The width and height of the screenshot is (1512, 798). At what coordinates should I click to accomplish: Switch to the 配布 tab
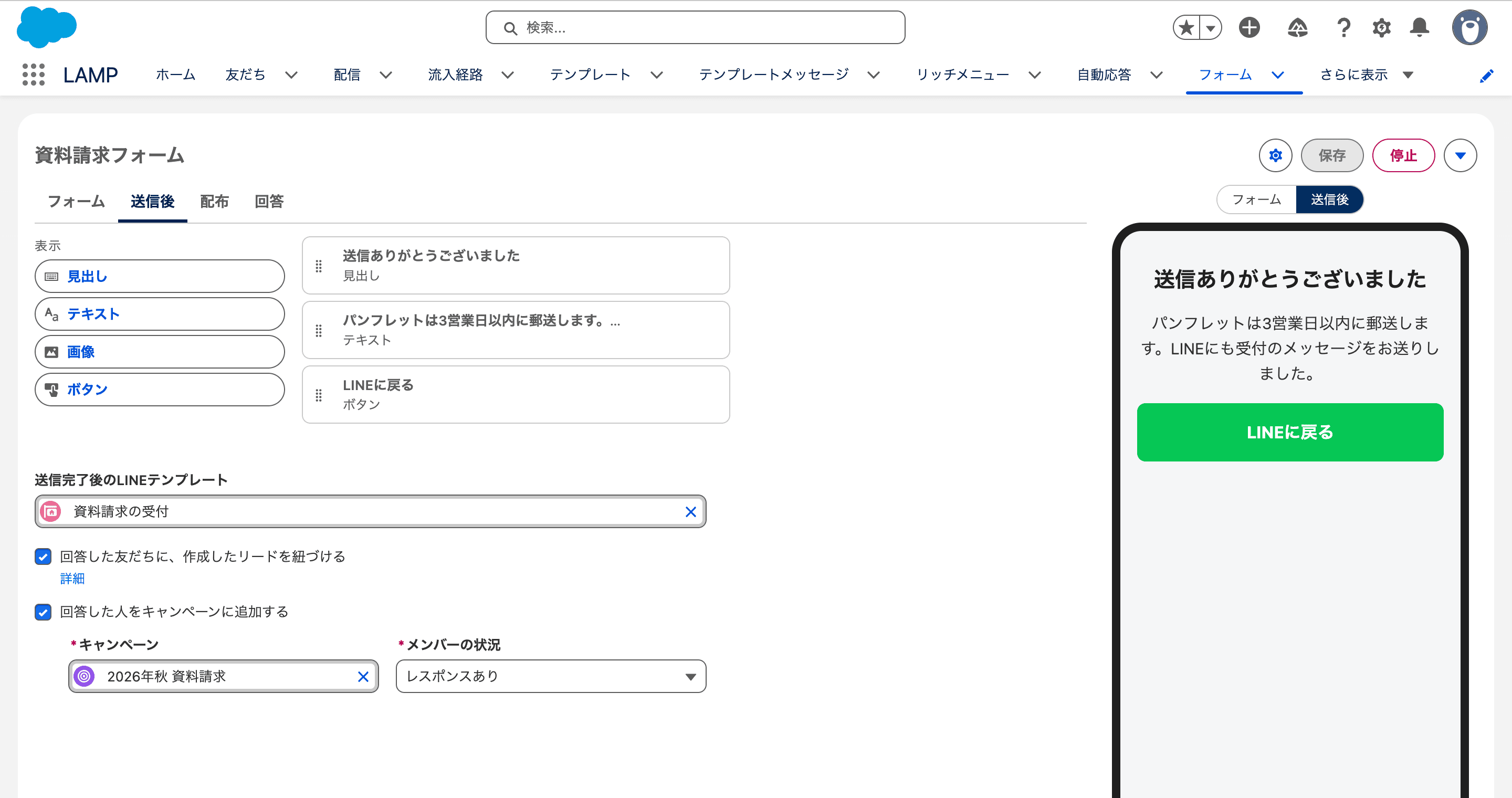pyautogui.click(x=214, y=201)
